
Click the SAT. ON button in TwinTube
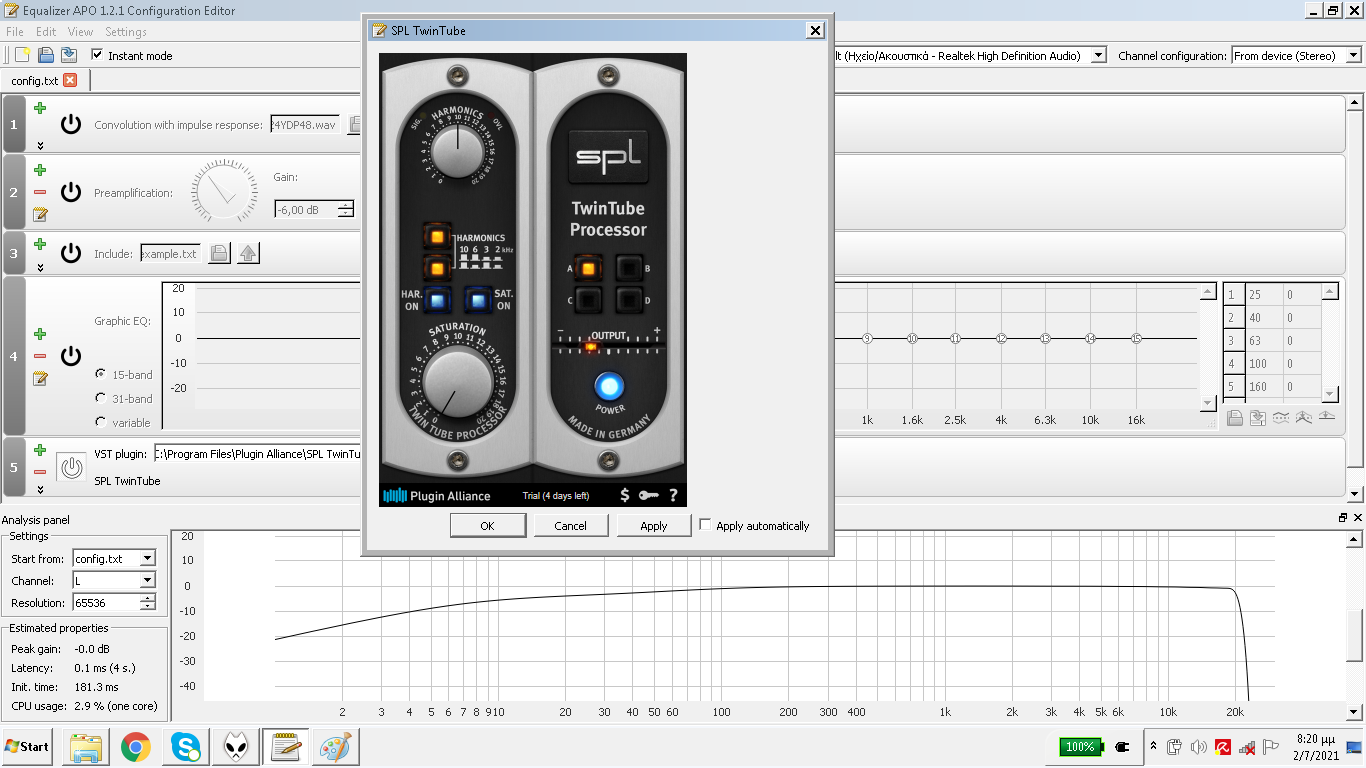pyautogui.click(x=478, y=299)
